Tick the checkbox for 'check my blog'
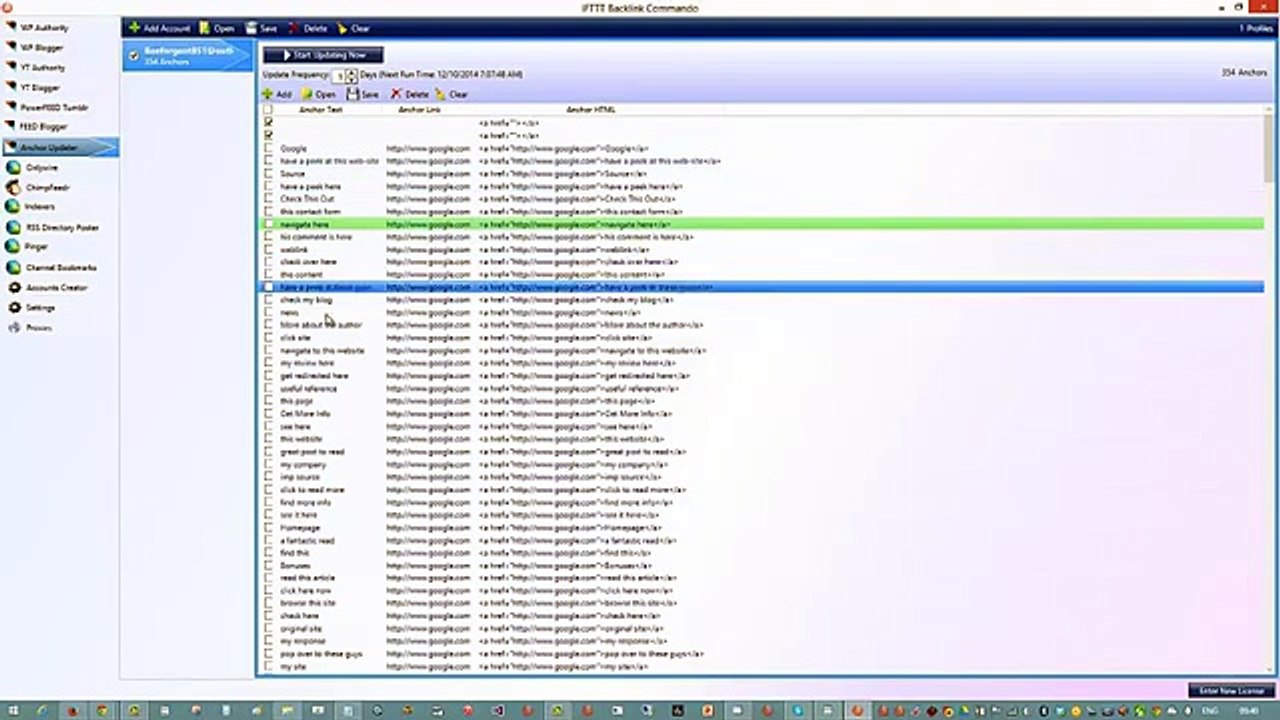Image resolution: width=1280 pixels, height=720 pixels. point(268,299)
